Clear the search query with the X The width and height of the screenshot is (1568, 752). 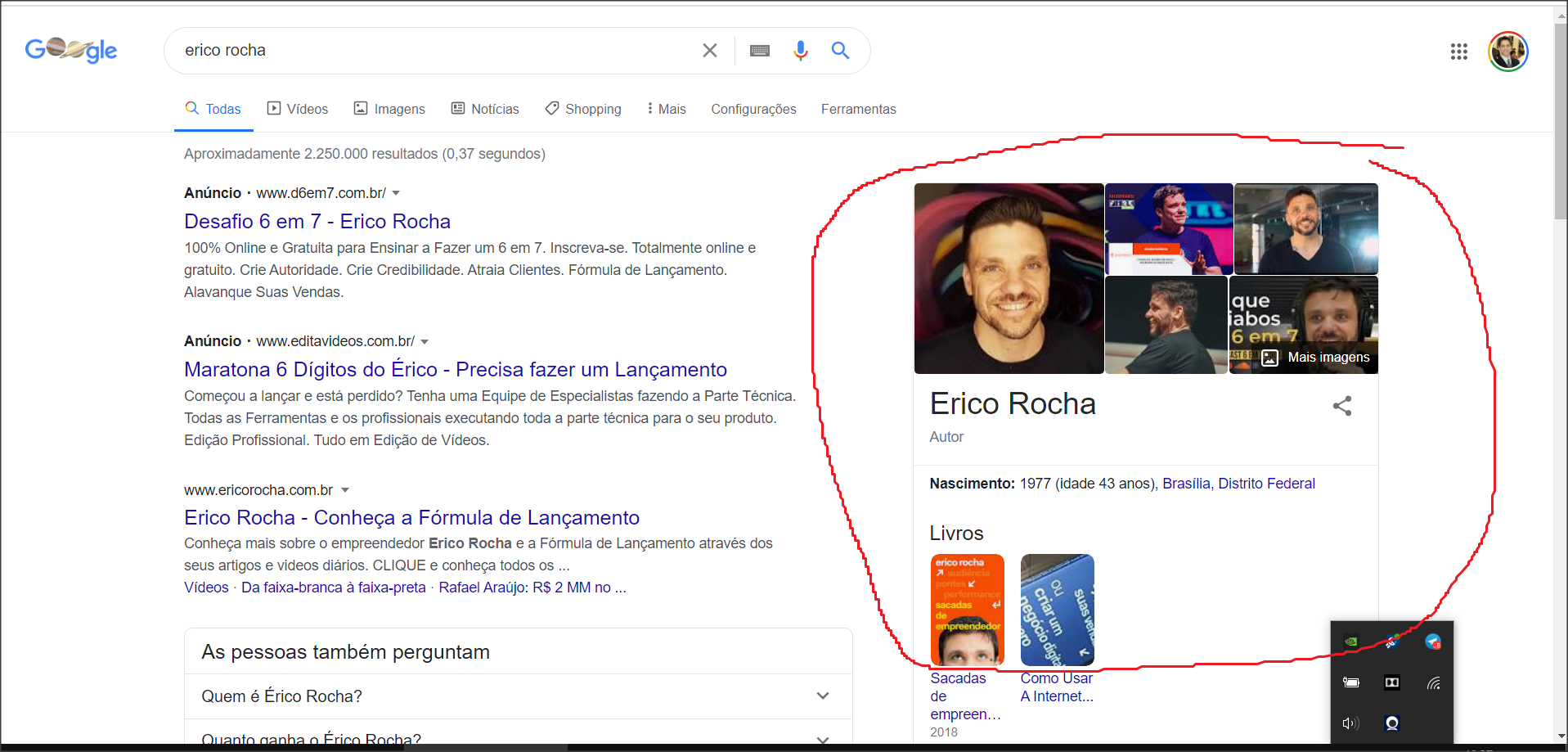click(x=710, y=51)
